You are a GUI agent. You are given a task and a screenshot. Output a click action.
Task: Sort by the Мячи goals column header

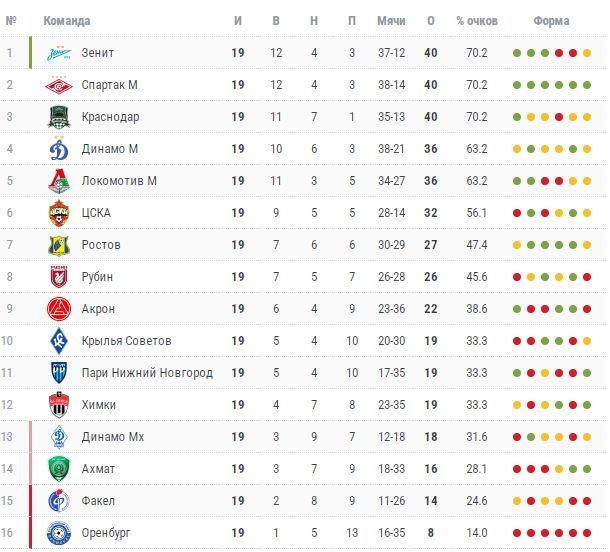[391, 21]
